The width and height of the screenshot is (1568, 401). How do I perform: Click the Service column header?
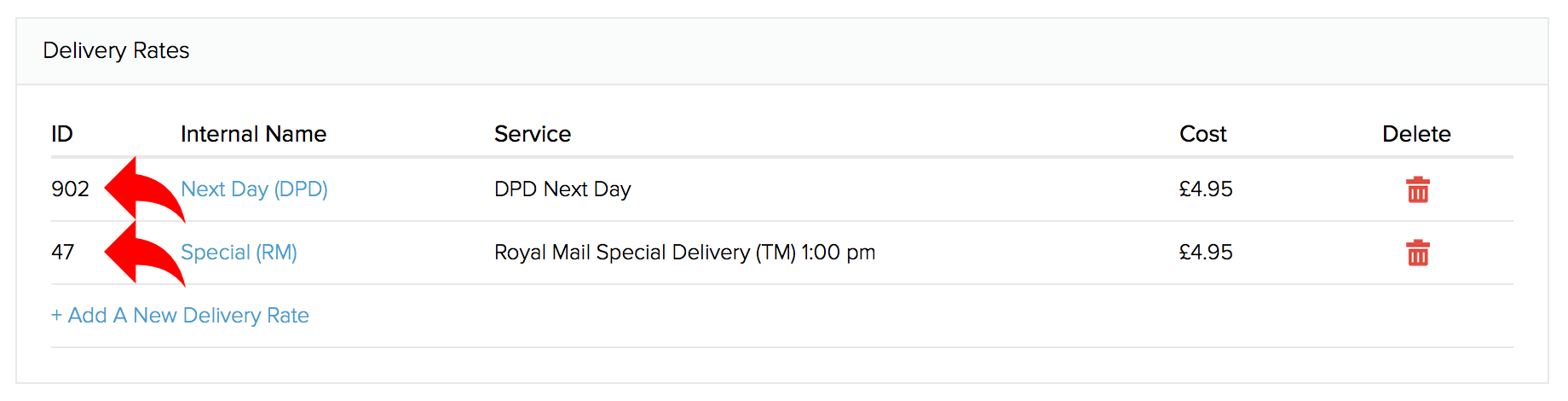coord(533,134)
